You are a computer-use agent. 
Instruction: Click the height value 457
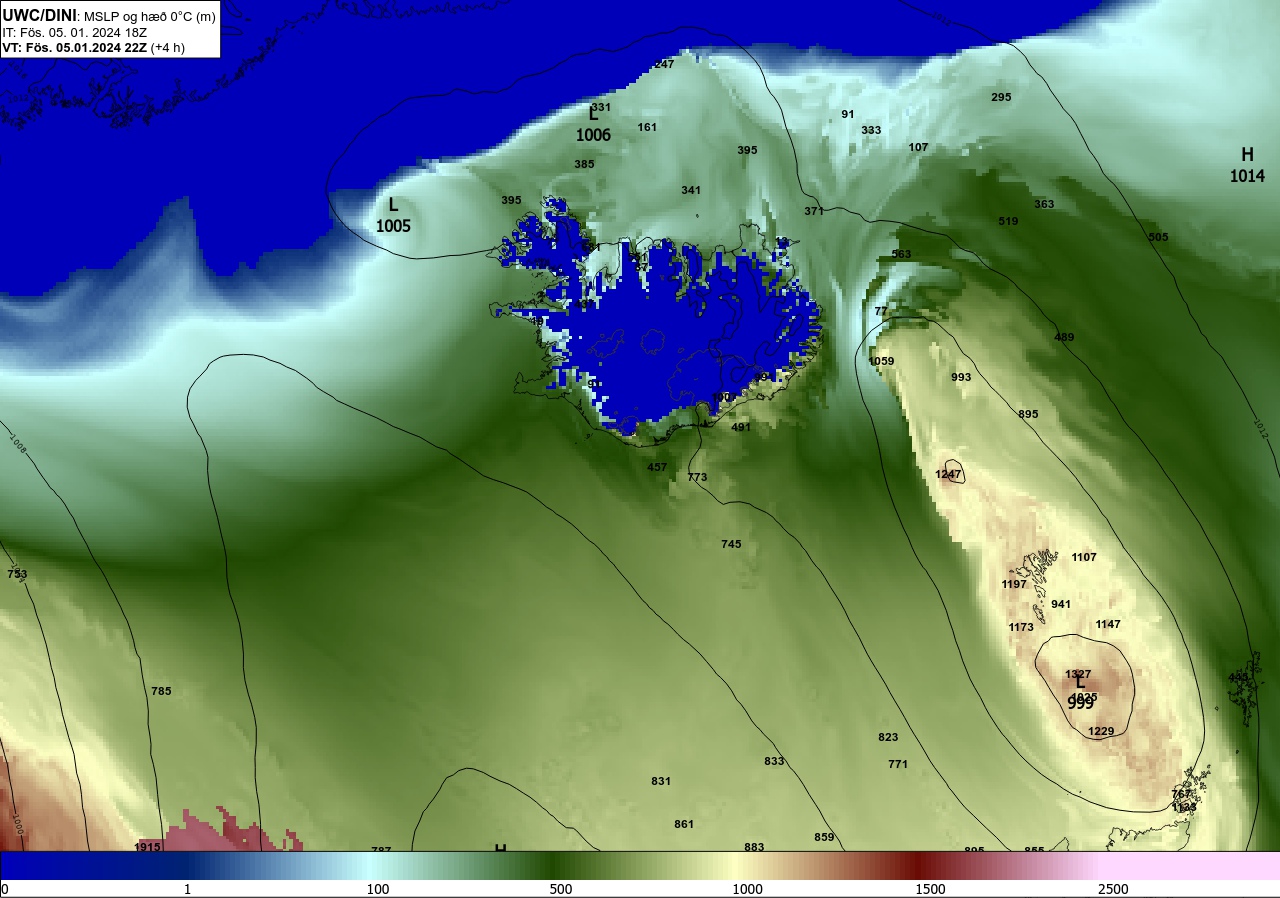coord(657,467)
